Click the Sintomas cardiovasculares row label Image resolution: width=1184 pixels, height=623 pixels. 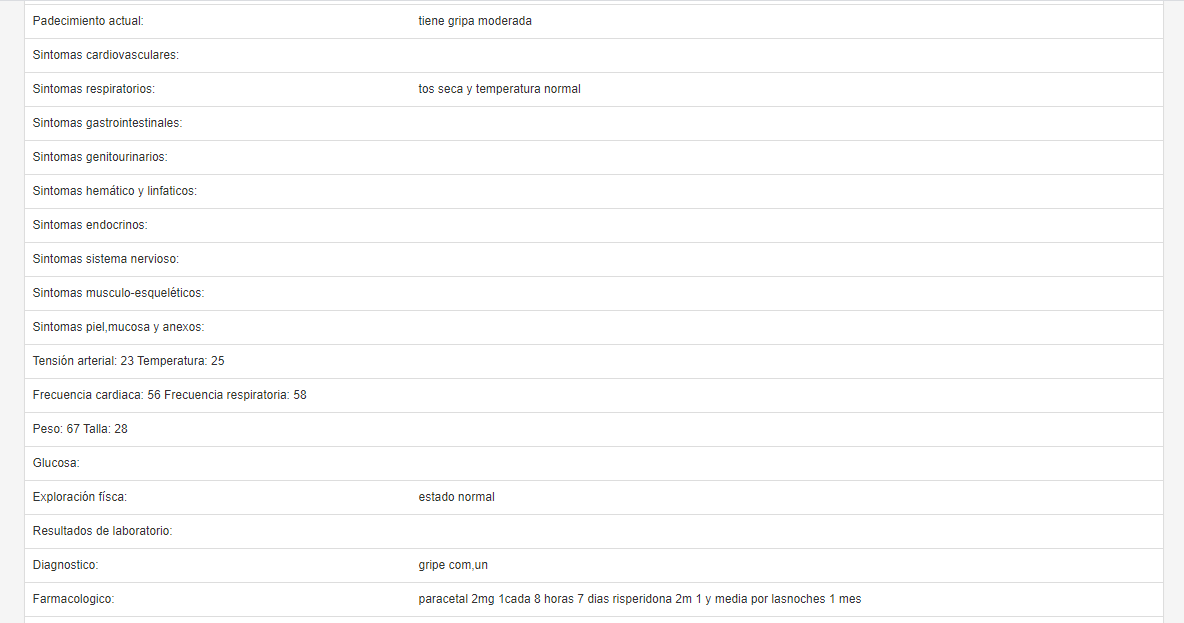106,55
